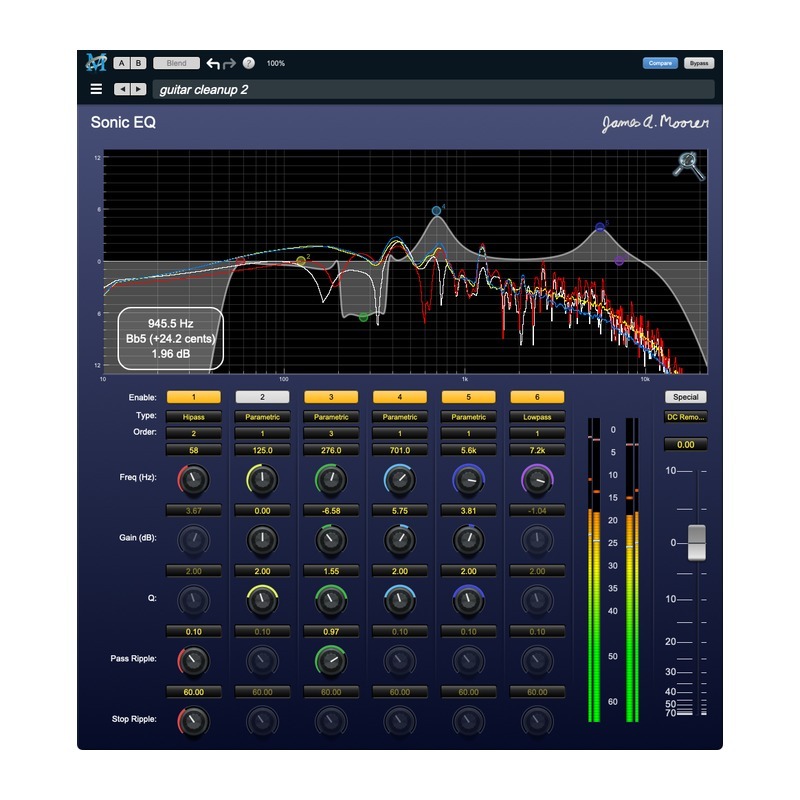This screenshot has width=800, height=800.
Task: Undo the last change
Action: point(213,63)
